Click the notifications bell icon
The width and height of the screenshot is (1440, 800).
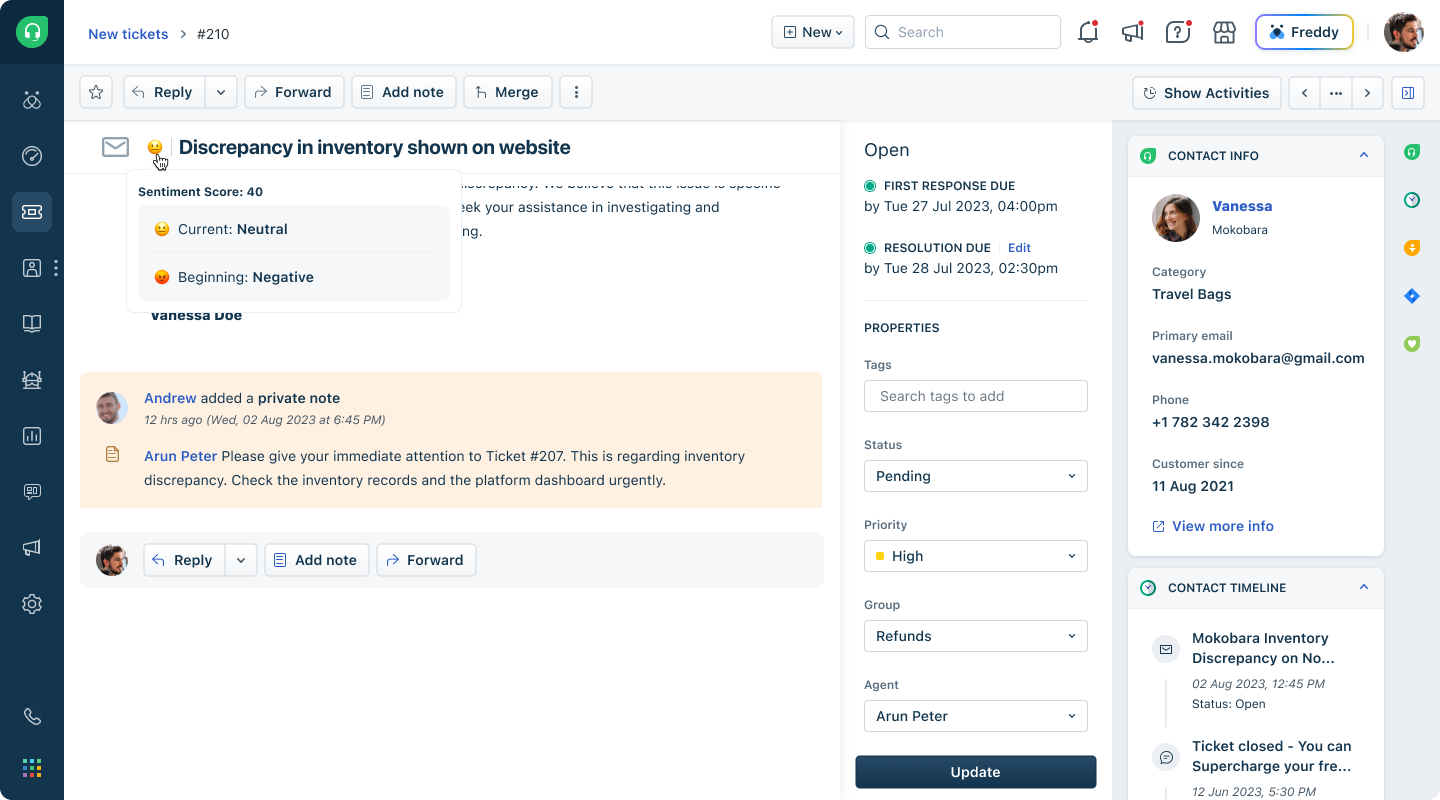(x=1088, y=32)
